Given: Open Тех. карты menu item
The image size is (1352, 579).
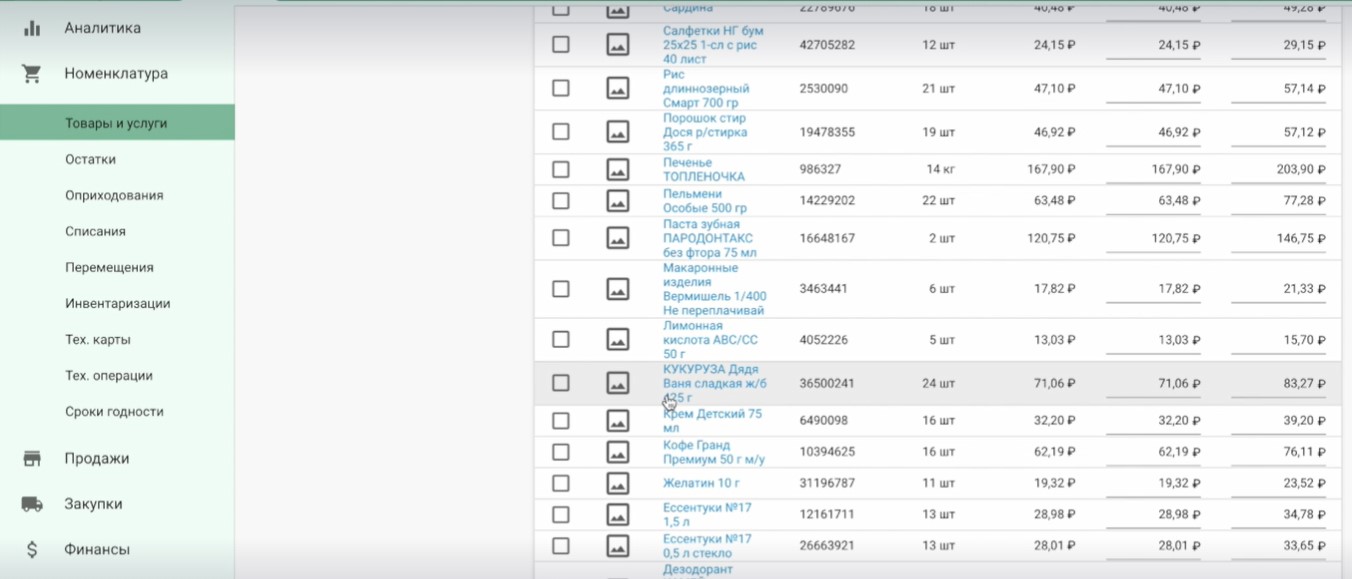Looking at the screenshot, I should [x=98, y=339].
